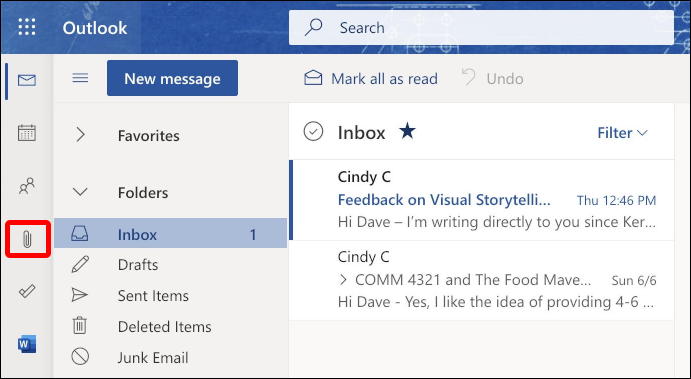The height and width of the screenshot is (379, 691).
Task: Click the Inbox heading in message list
Action: pos(361,133)
